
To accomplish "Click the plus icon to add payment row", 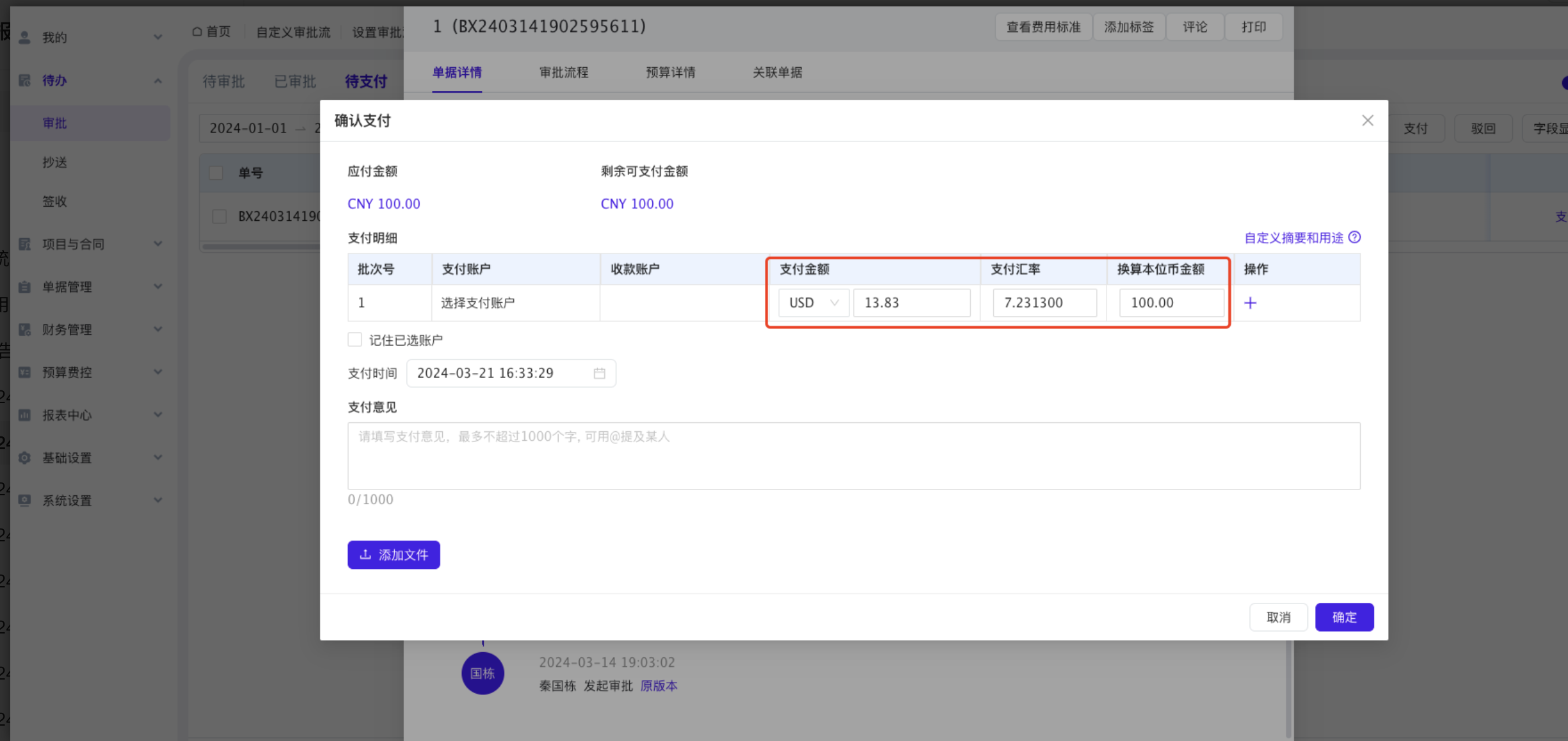I will [1250, 303].
